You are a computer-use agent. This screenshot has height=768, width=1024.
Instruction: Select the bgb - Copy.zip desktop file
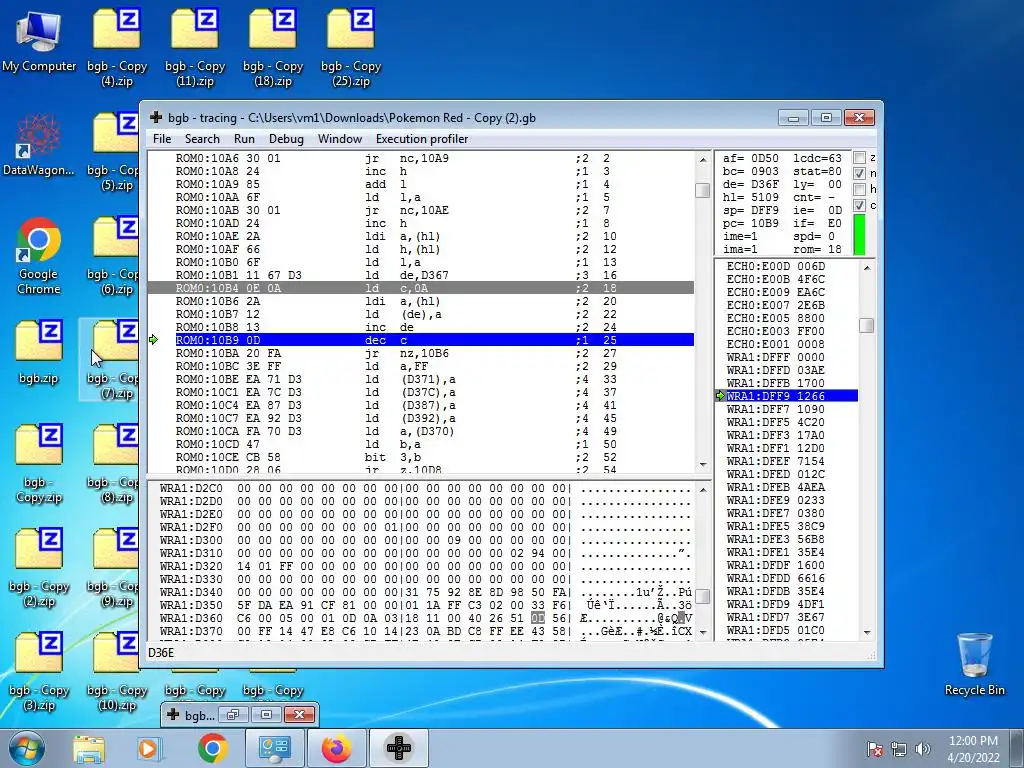(x=39, y=464)
